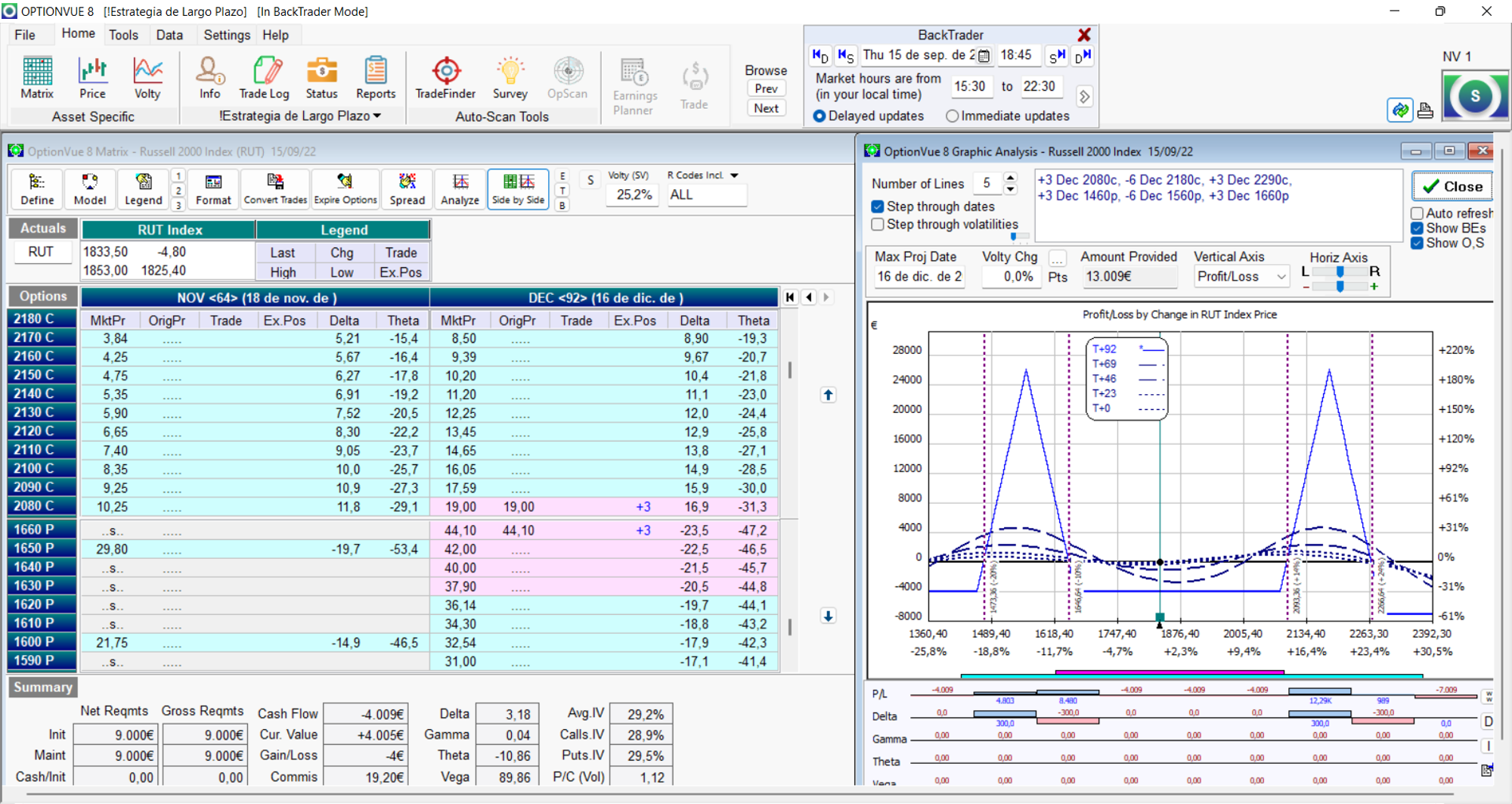The height and width of the screenshot is (804, 1512).
Task: Open the Help menu
Action: pyautogui.click(x=275, y=35)
